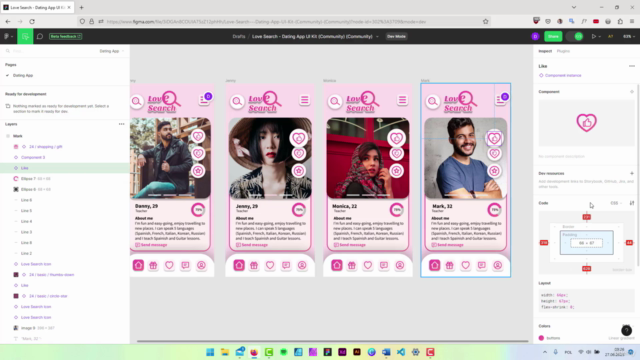This screenshot has height=360, width=640.
Task: Select the Line 4 layer
Action: [27, 221]
